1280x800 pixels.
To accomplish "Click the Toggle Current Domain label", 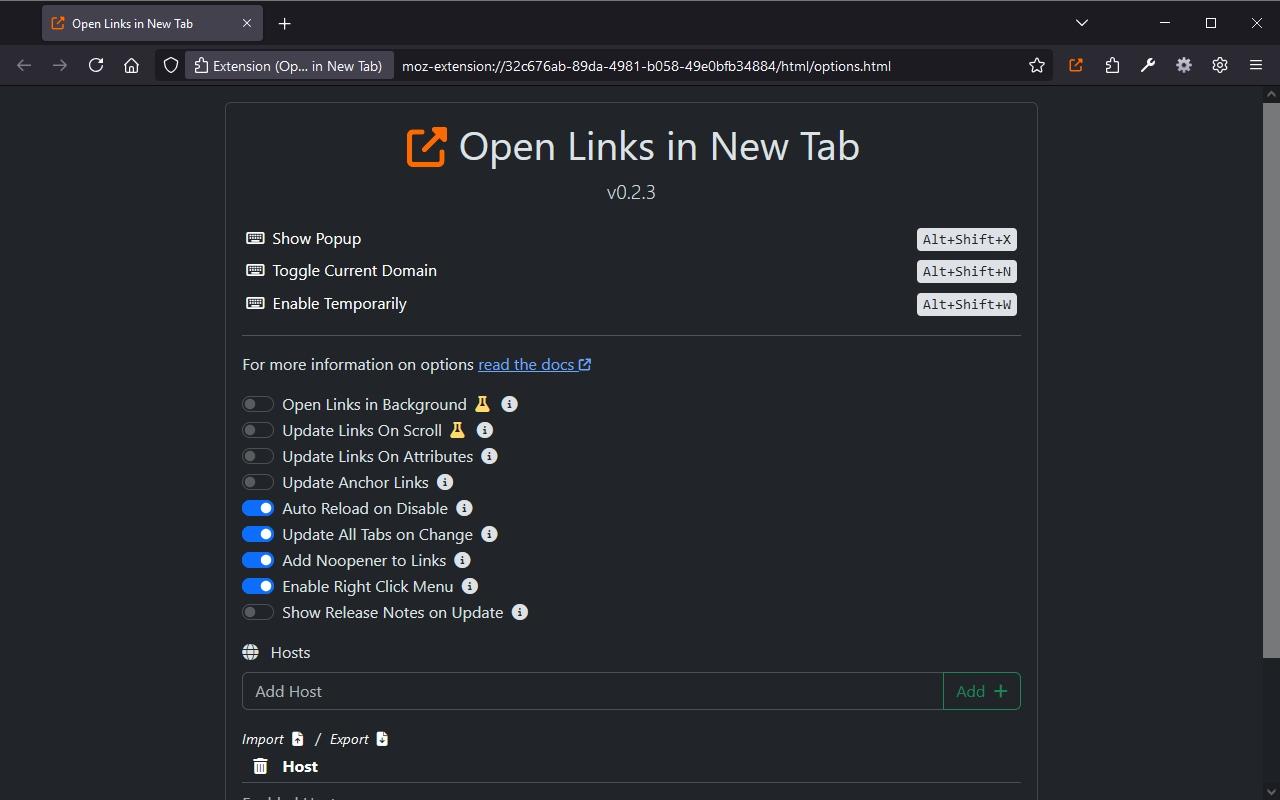I will click(354, 270).
